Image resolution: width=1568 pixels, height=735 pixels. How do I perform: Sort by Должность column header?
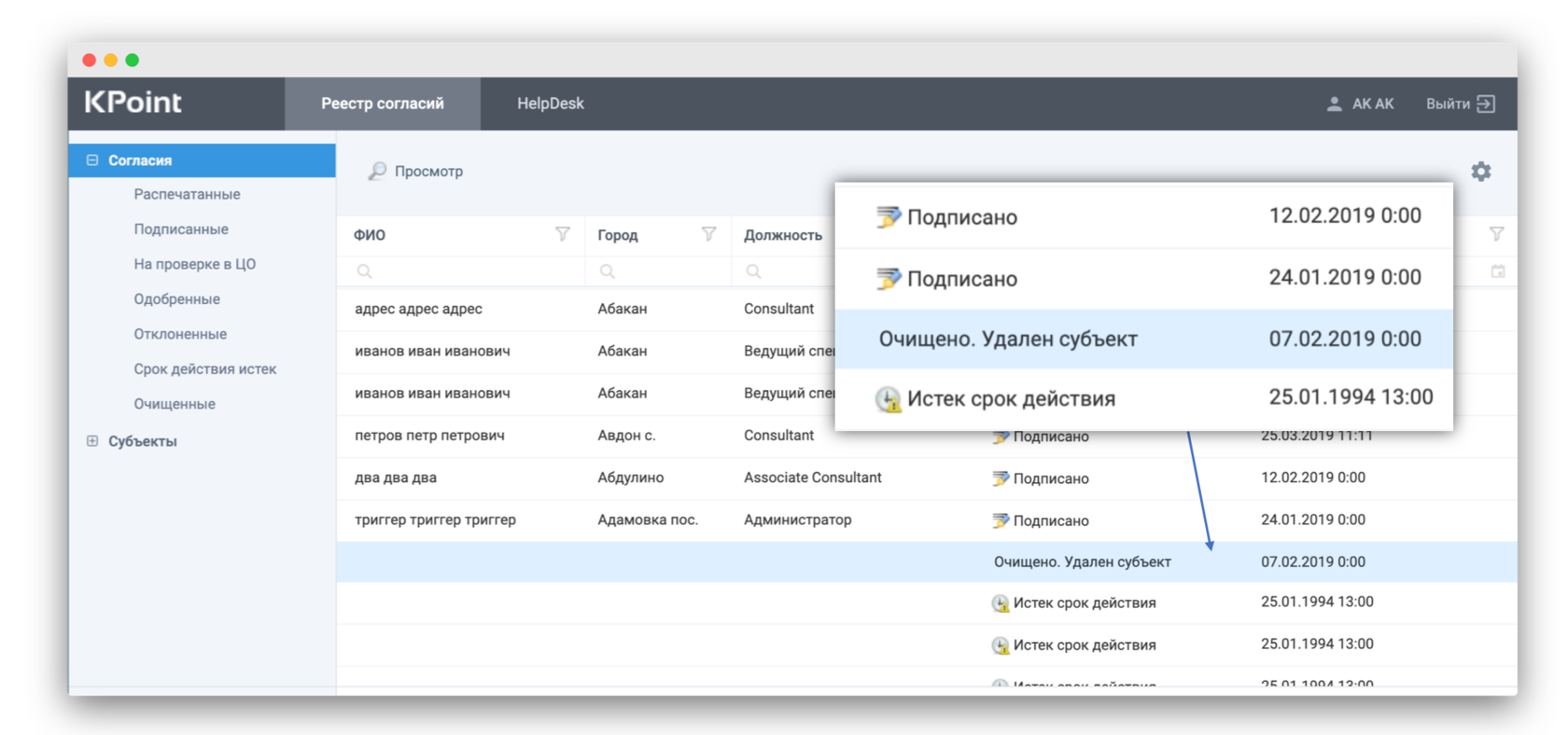click(x=783, y=235)
